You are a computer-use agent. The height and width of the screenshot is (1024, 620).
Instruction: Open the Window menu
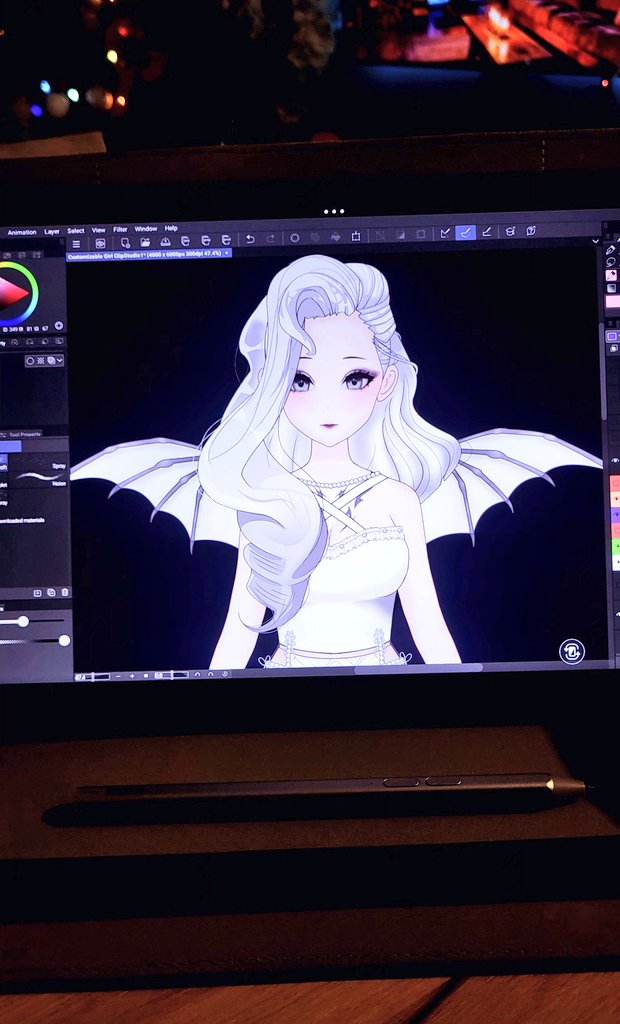(146, 229)
